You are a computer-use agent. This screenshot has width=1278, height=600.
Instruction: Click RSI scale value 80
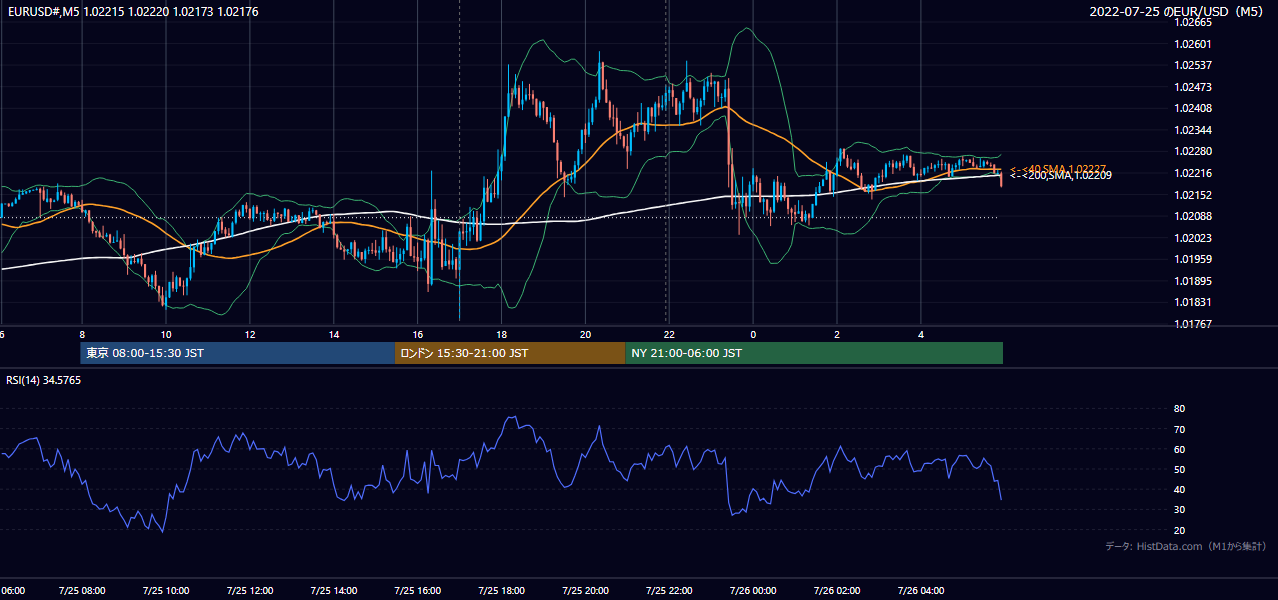1179,409
